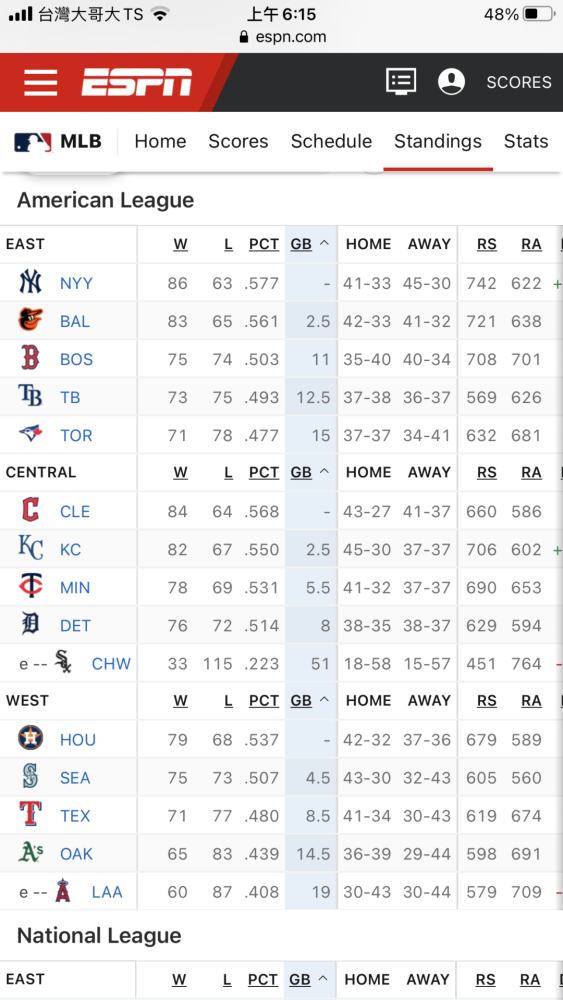Sort East table by PCT column

264,244
